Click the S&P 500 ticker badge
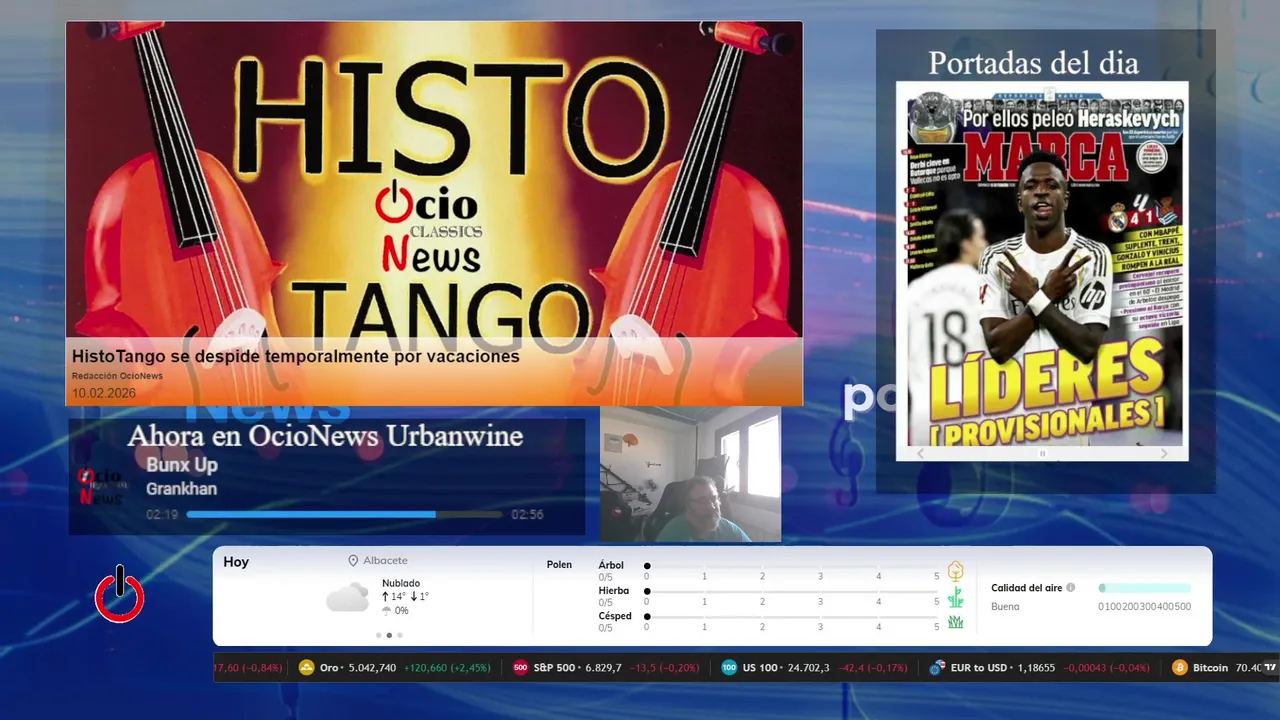Image resolution: width=1280 pixels, height=720 pixels. point(520,667)
